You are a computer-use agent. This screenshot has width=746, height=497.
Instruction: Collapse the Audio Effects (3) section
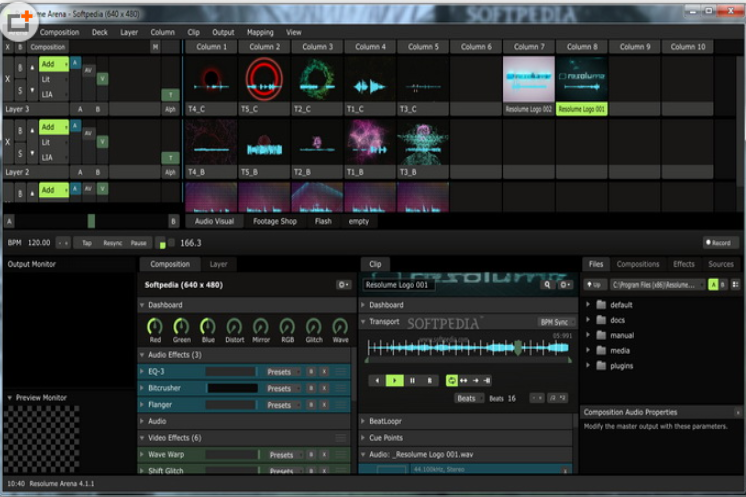click(x=142, y=355)
